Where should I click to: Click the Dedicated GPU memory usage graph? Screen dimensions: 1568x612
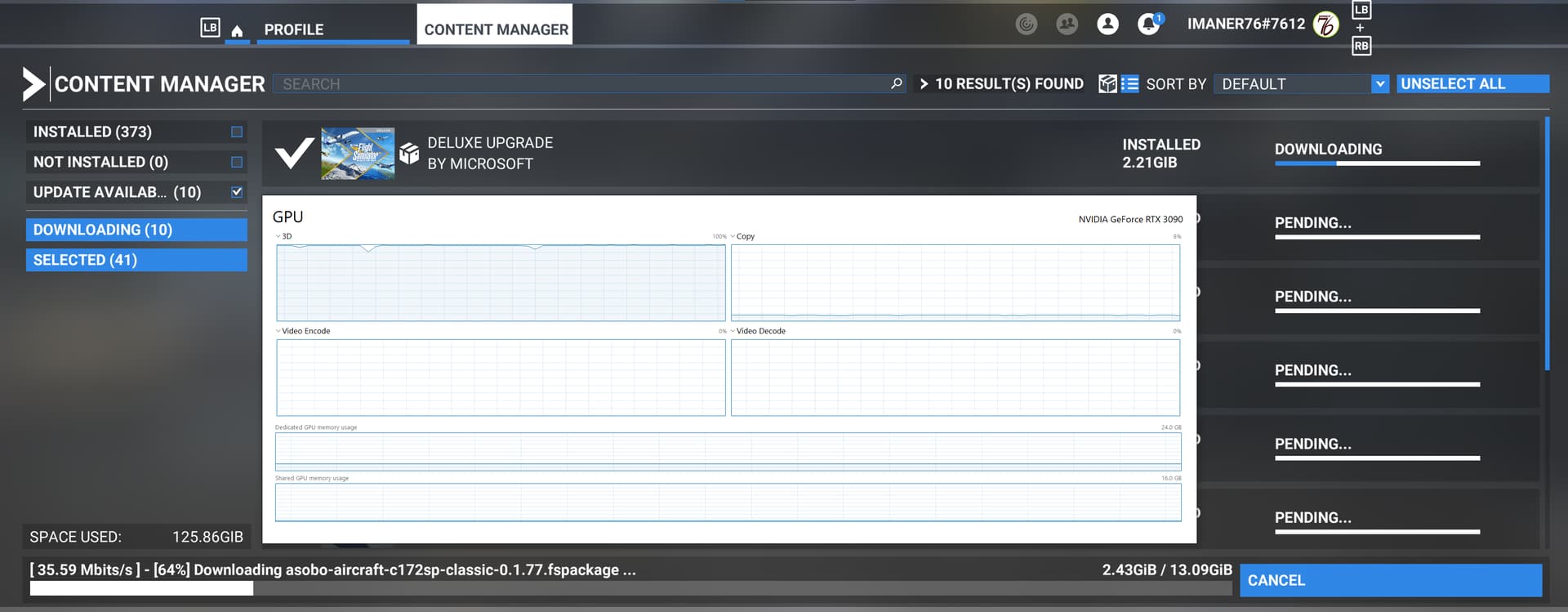coord(728,451)
